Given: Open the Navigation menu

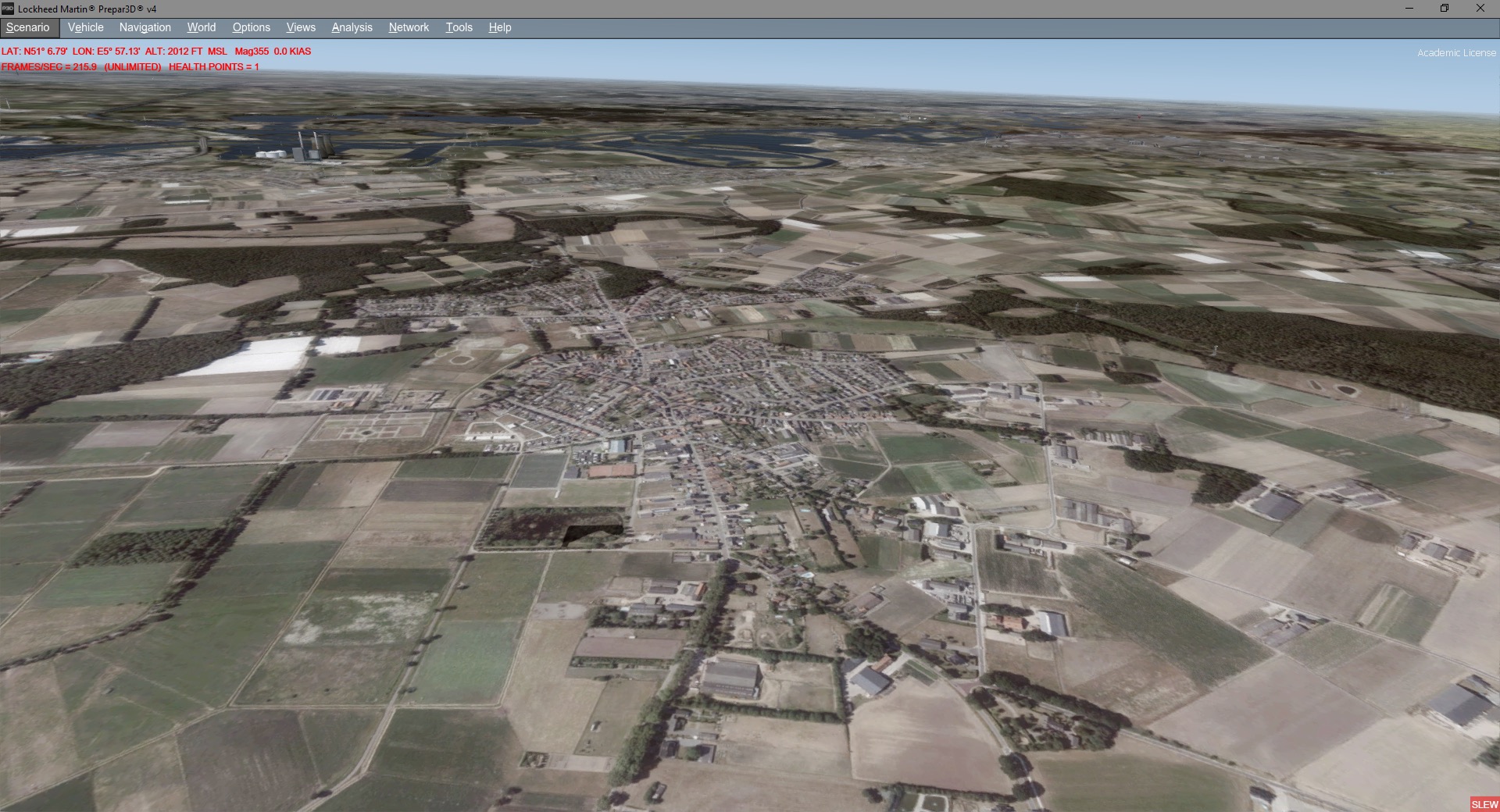Looking at the screenshot, I should (x=145, y=27).
